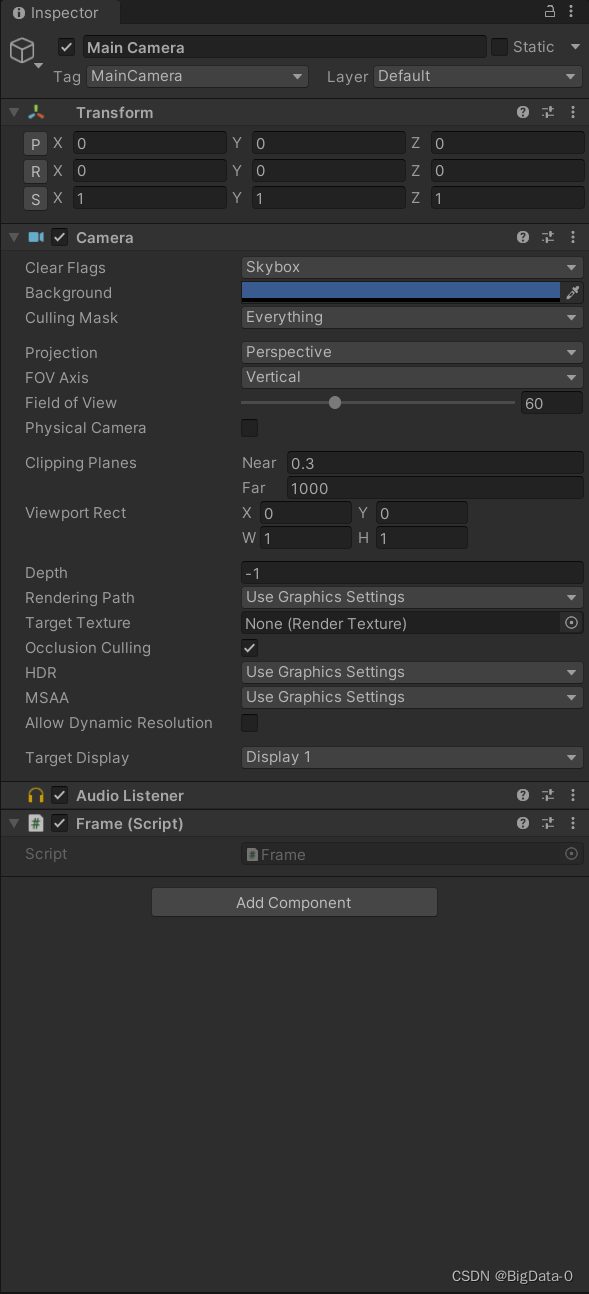The width and height of the screenshot is (589, 1294).
Task: Open the Projection Perspective dropdown
Action: (x=412, y=352)
